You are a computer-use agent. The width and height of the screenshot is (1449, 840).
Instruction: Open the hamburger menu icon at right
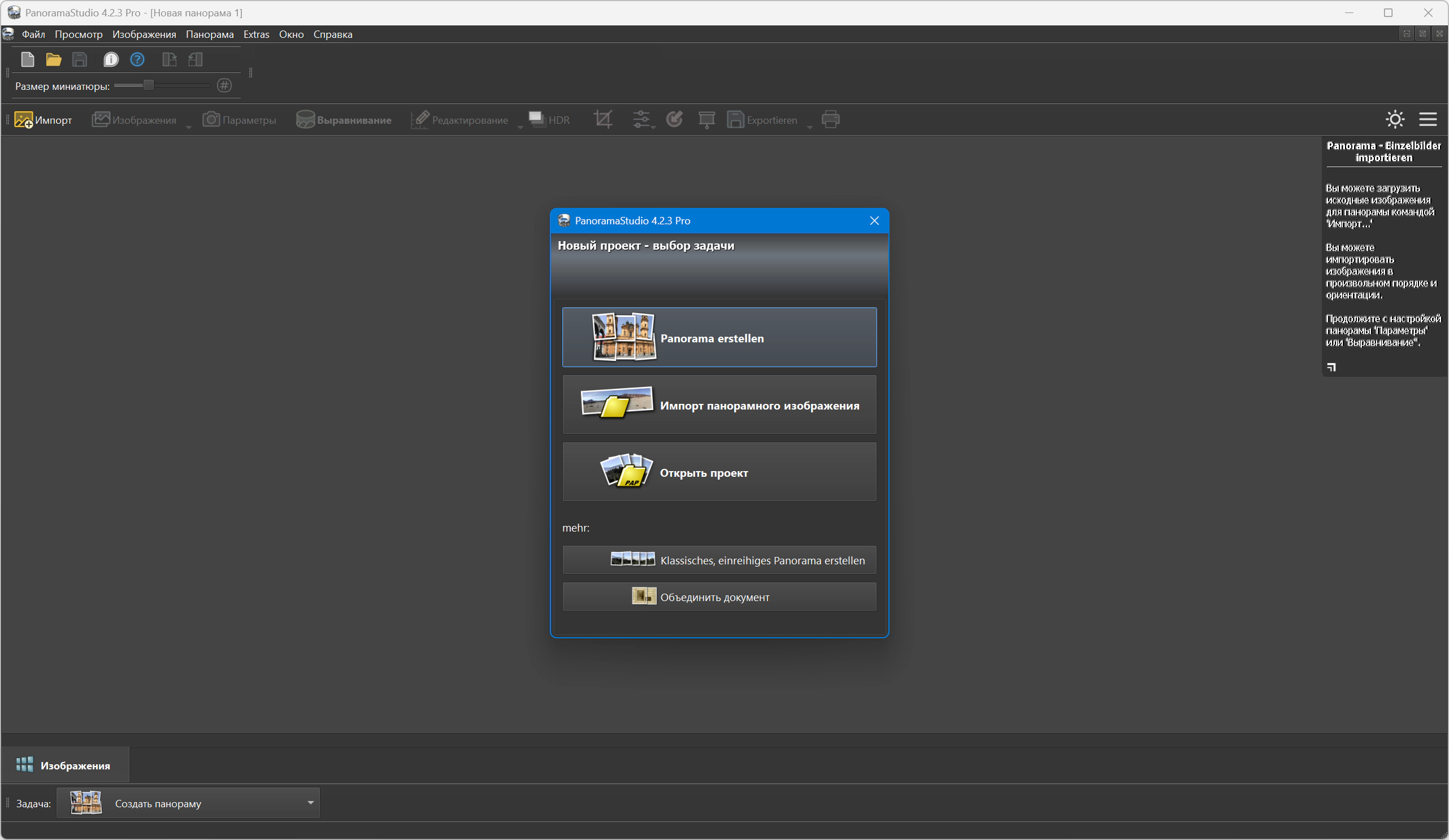click(x=1428, y=119)
